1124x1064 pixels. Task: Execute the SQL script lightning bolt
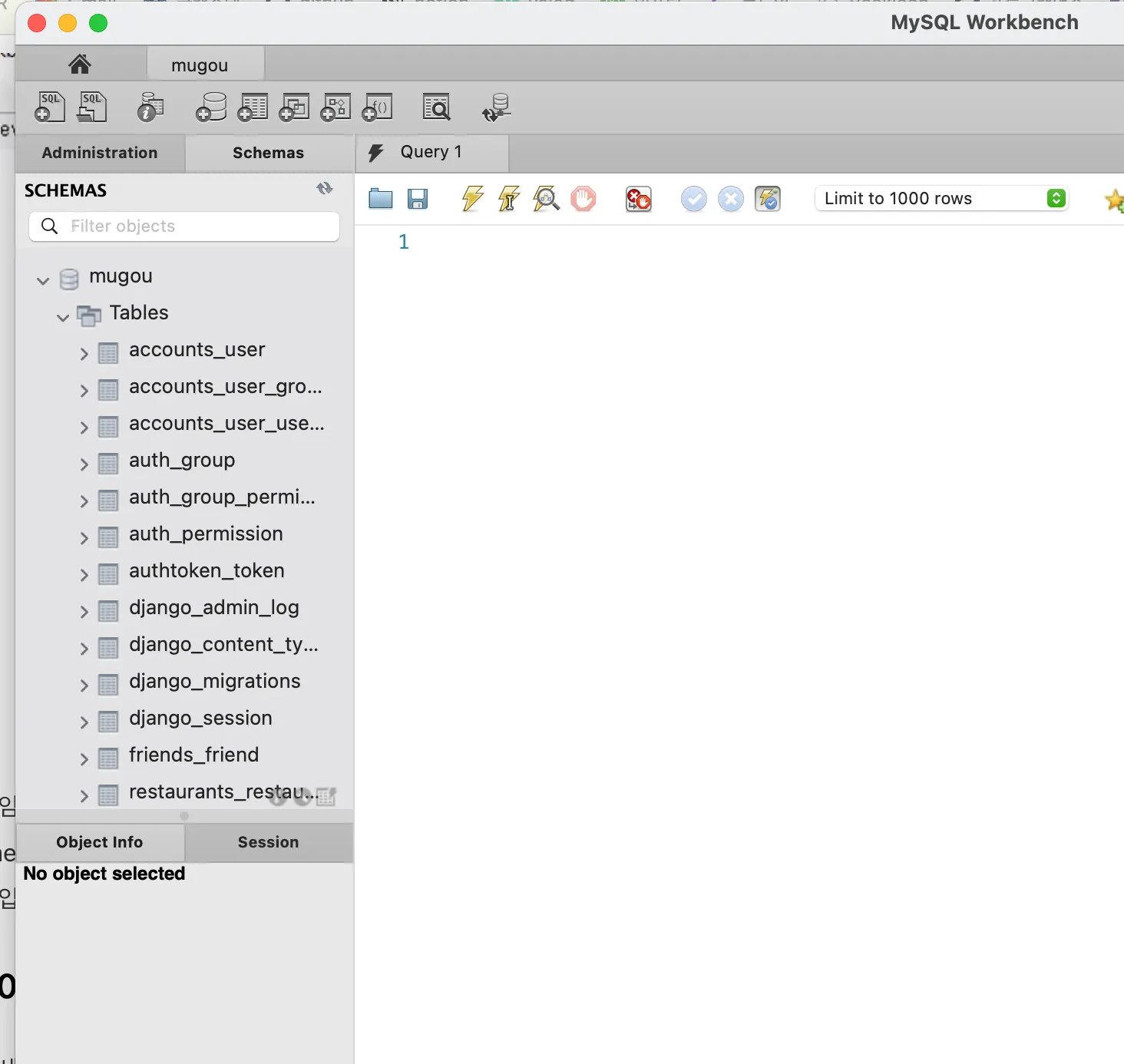coord(472,199)
